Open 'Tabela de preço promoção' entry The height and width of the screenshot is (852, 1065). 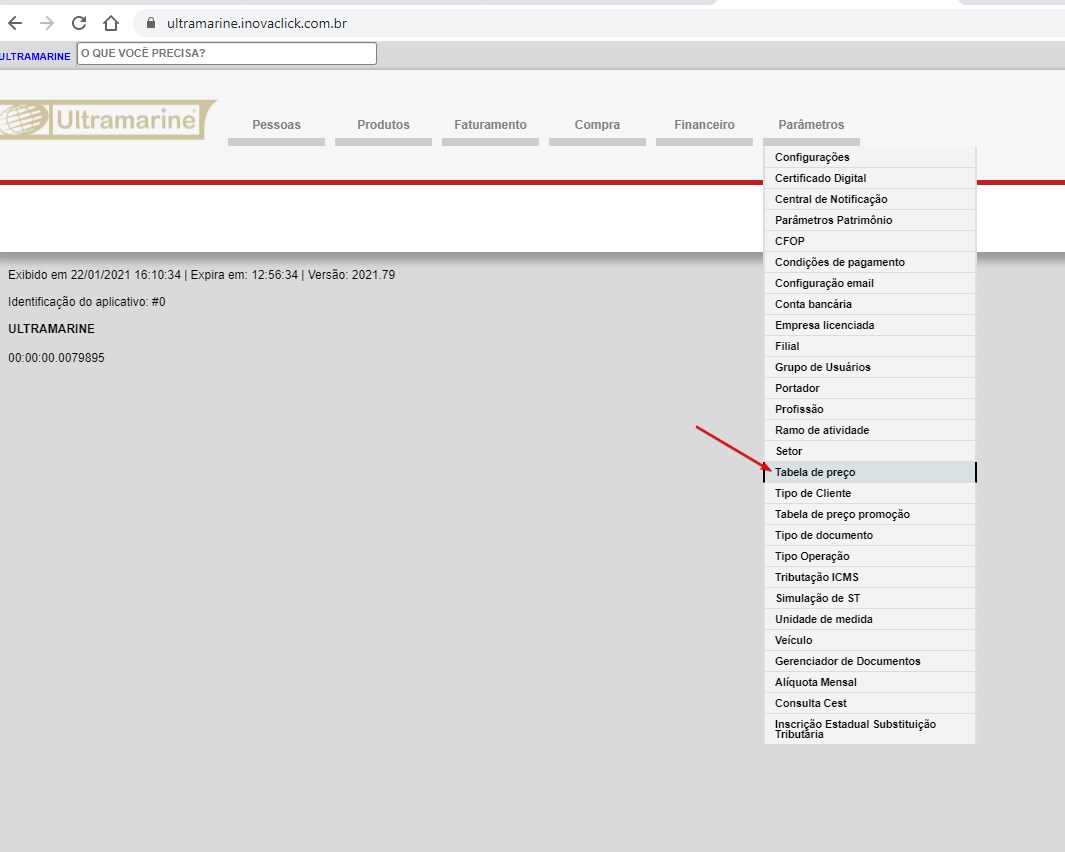tap(842, 514)
